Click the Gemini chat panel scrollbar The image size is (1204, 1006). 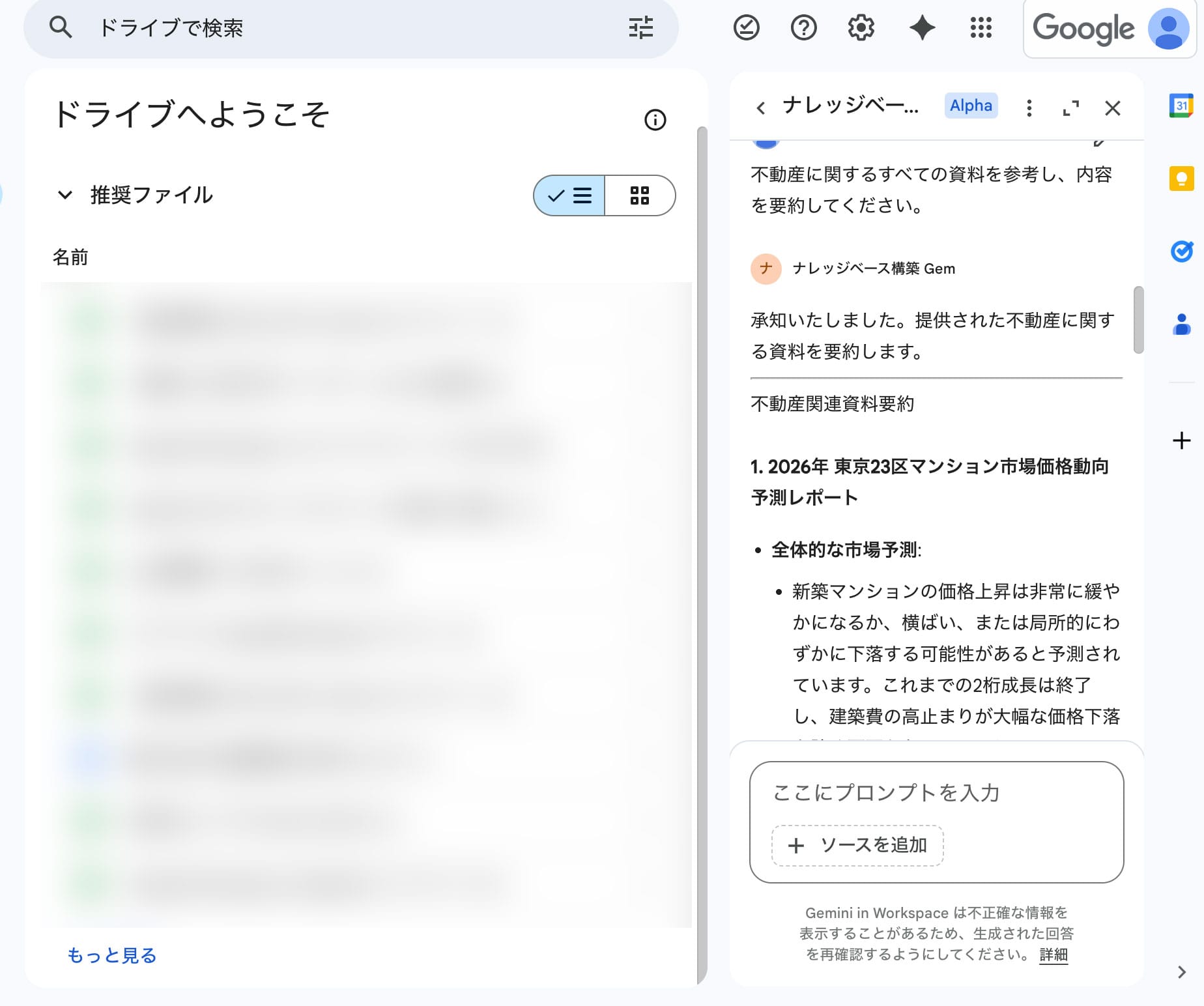[1138, 320]
